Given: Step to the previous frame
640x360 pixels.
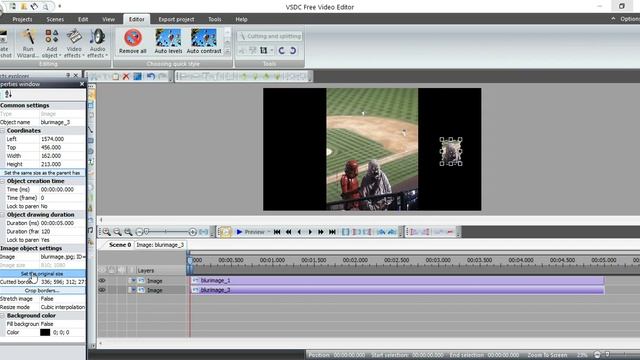Looking at the screenshot, I should point(299,232).
